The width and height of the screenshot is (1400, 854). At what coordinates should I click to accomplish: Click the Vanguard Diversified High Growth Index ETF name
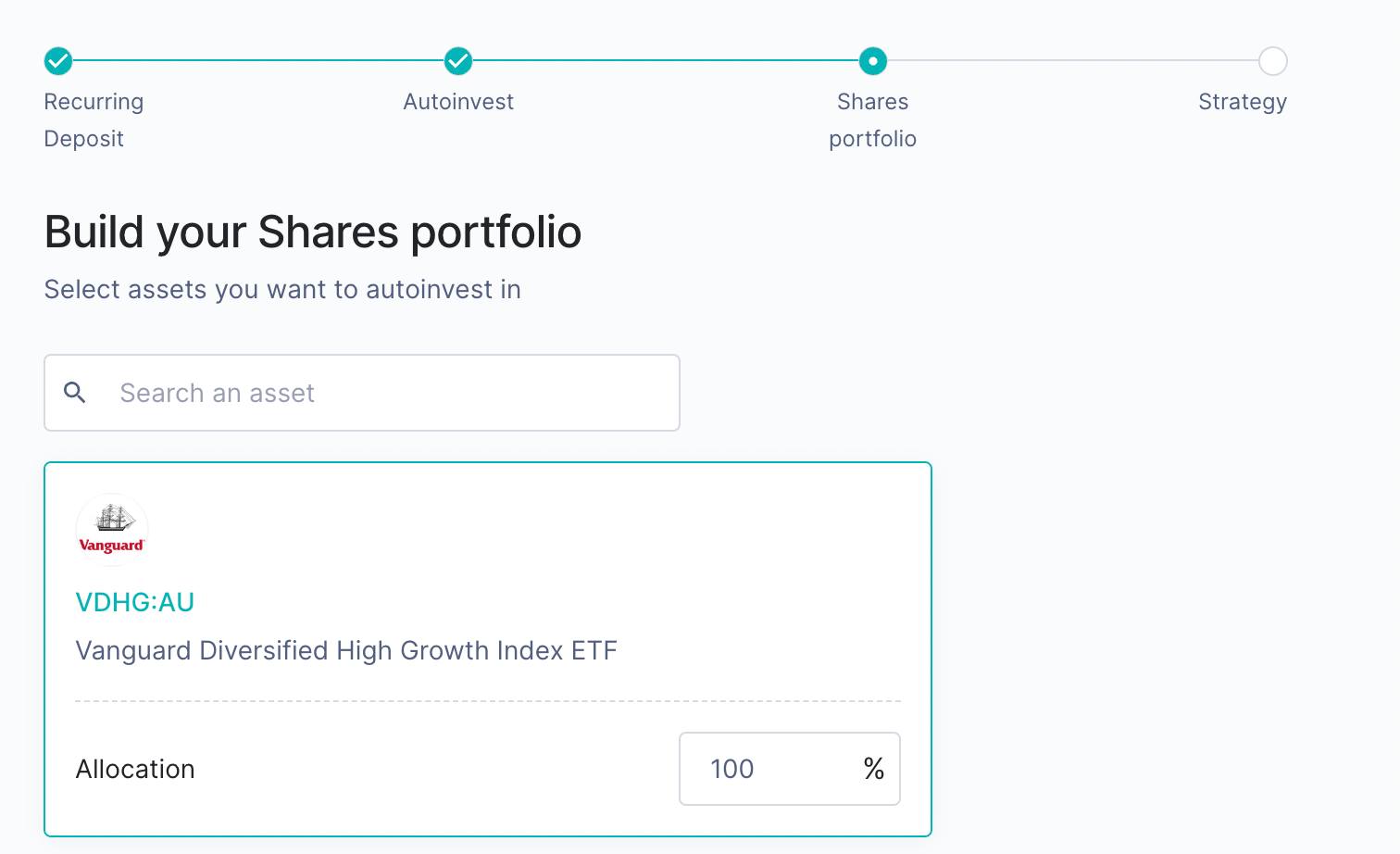pos(346,650)
